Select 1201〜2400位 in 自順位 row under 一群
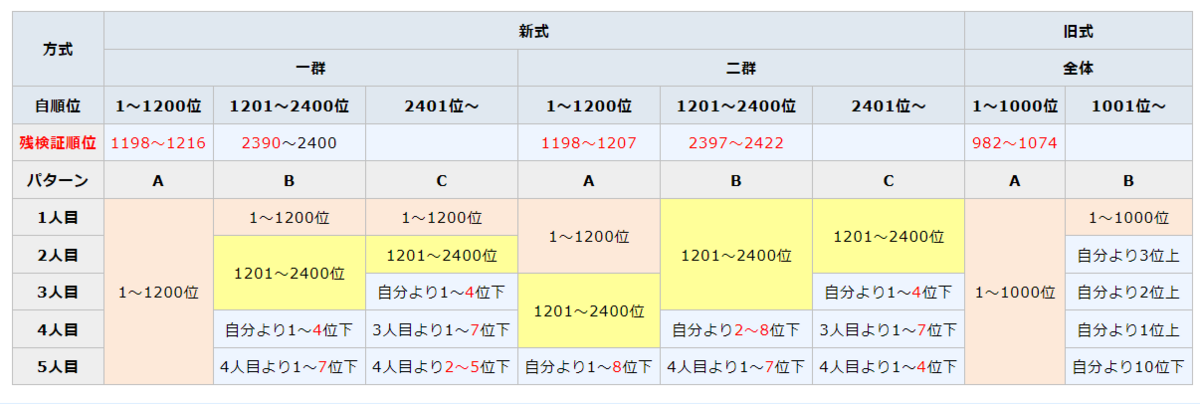Screen dimensions: 1200x404 [x=289, y=105]
